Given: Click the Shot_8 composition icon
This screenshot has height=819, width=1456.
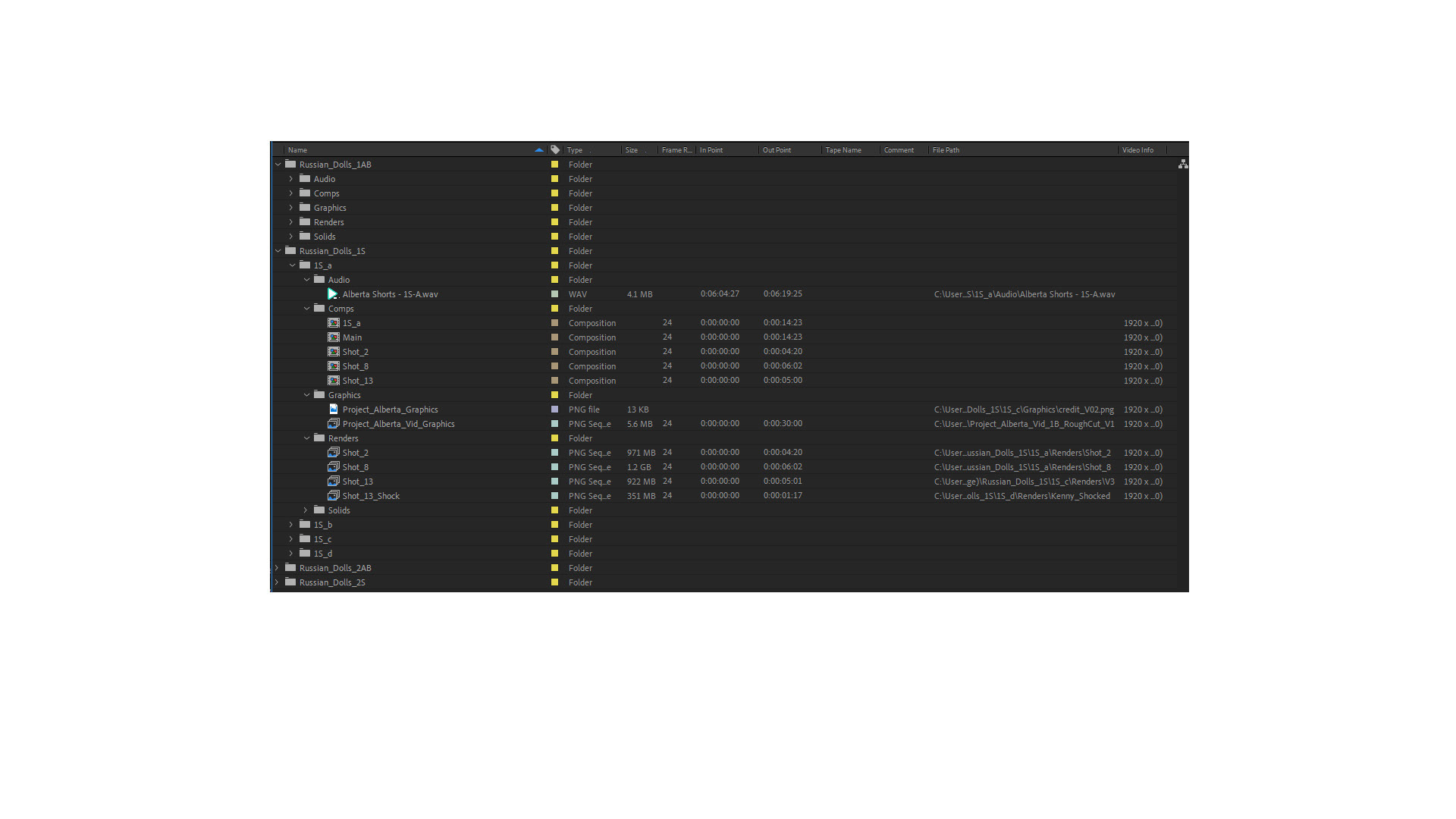Looking at the screenshot, I should pyautogui.click(x=334, y=366).
